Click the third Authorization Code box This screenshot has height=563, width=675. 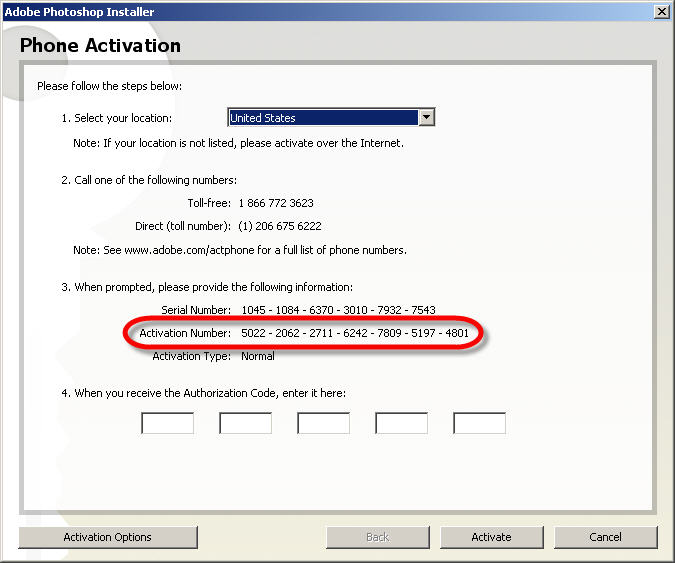pos(323,423)
